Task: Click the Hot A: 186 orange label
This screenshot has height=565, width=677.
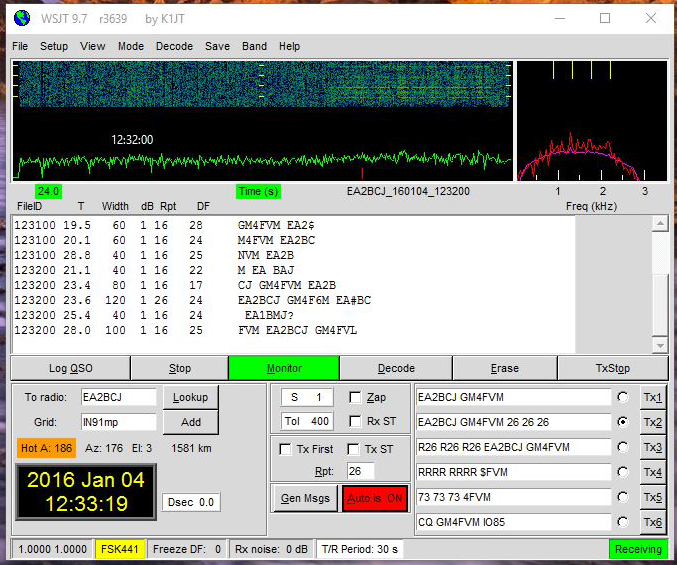Action: point(47,448)
